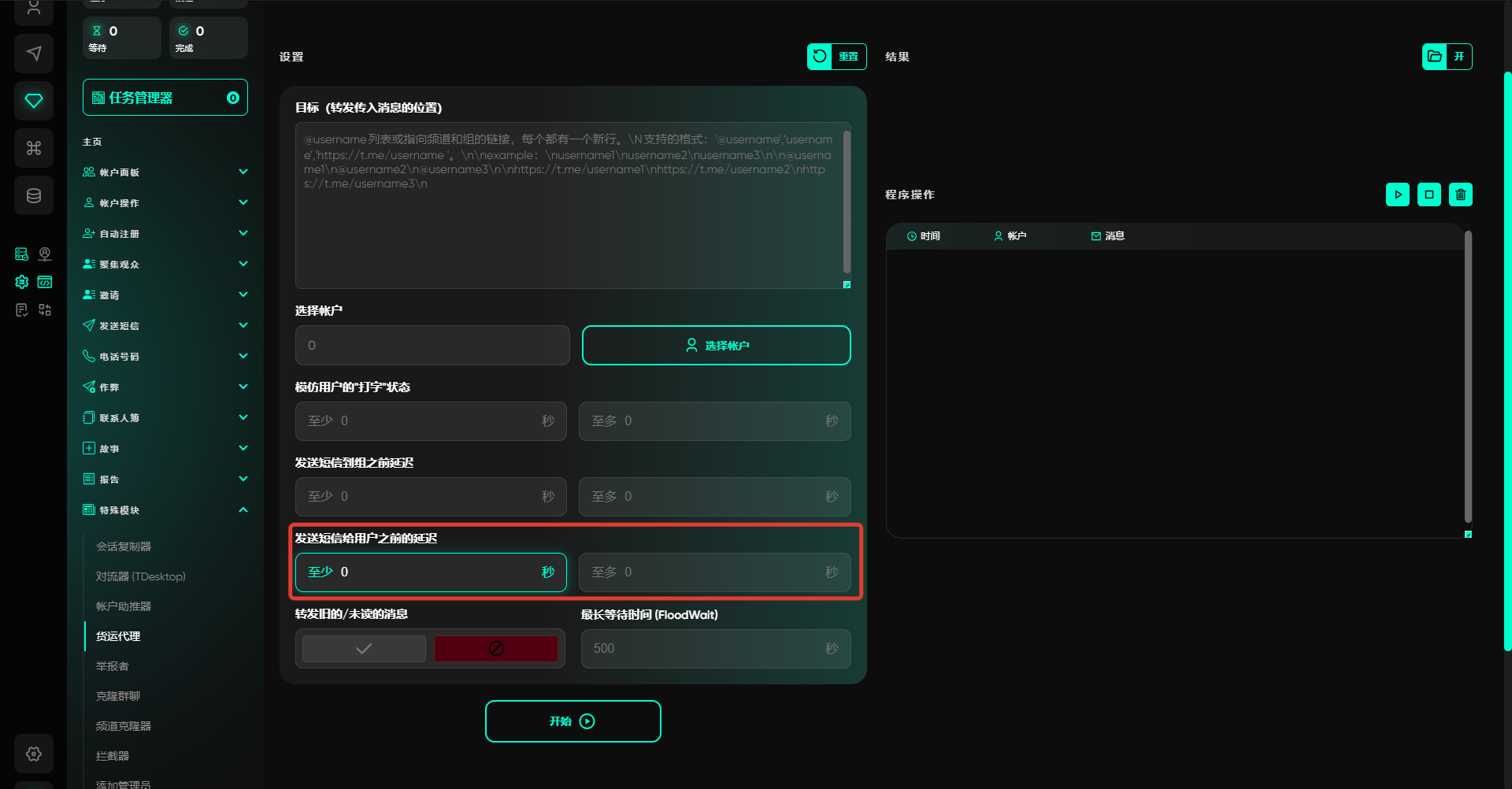Click the paper plane icon in left sidebar
The width and height of the screenshot is (1512, 789).
point(34,54)
